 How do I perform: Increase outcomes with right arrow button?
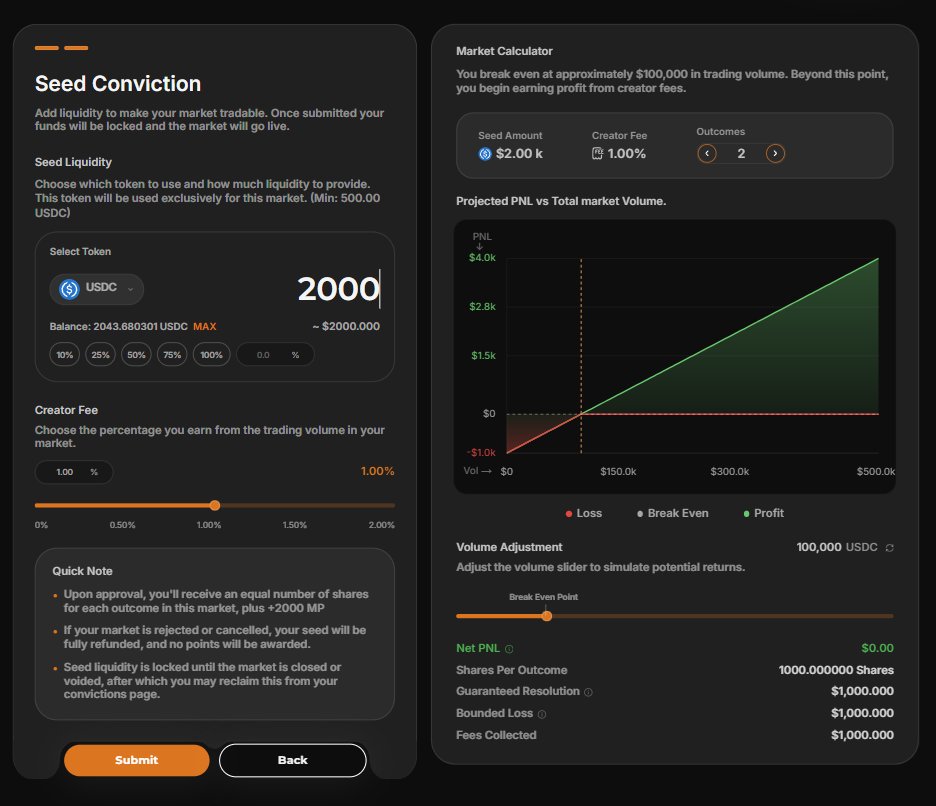click(x=775, y=153)
